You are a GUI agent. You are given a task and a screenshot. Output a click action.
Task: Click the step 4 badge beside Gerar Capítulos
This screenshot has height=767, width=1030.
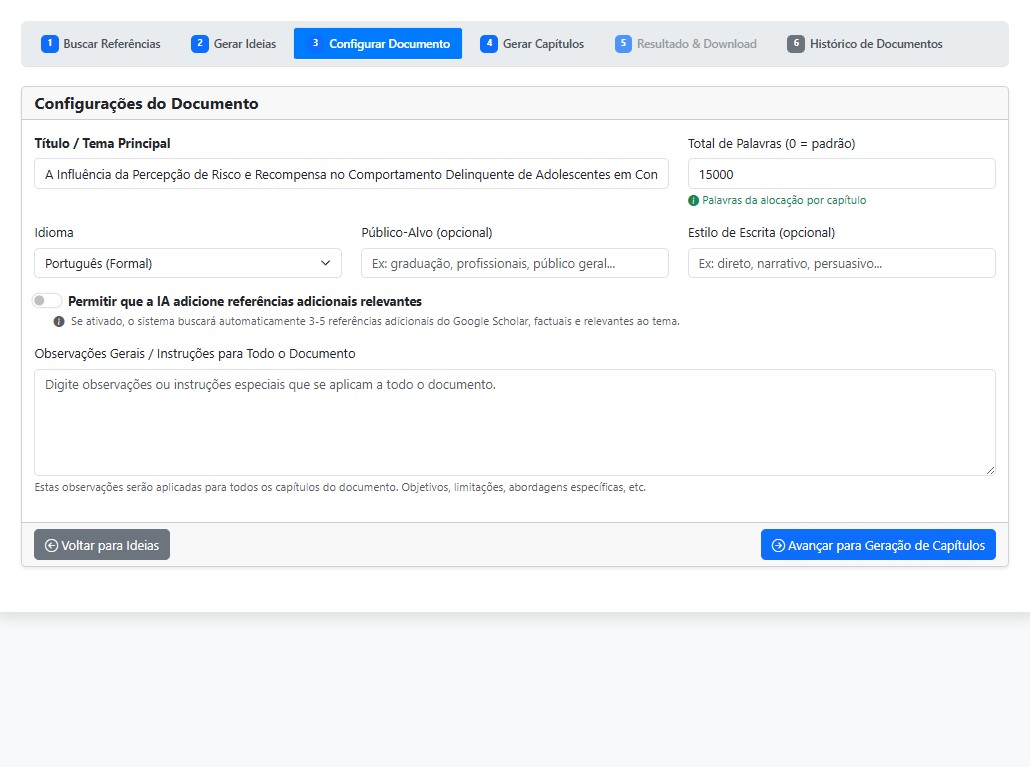point(489,44)
